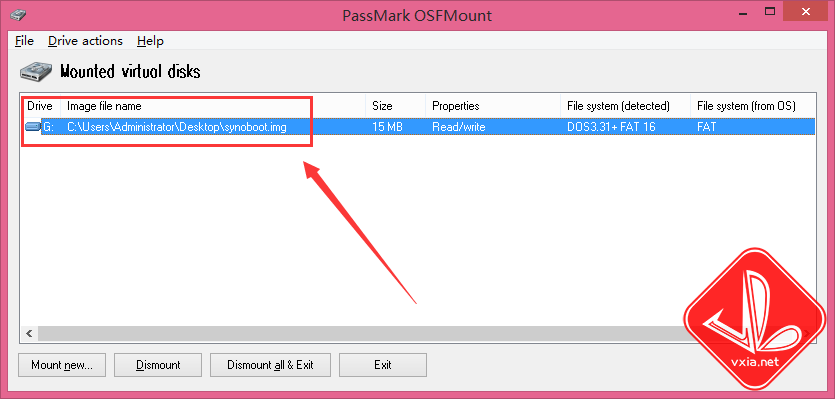Click Dismount all & Exit button
The width and height of the screenshot is (835, 399).
271,365
